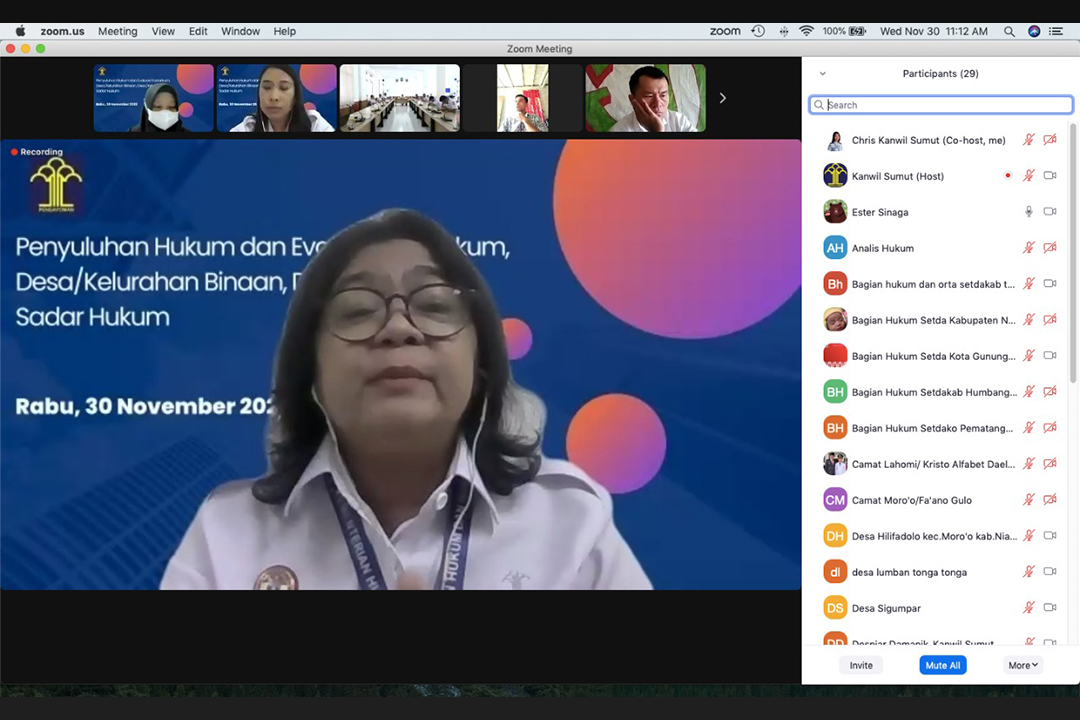Click the muted mic icon for Analis Hukum
This screenshot has height=720, width=1080.
coord(1028,248)
